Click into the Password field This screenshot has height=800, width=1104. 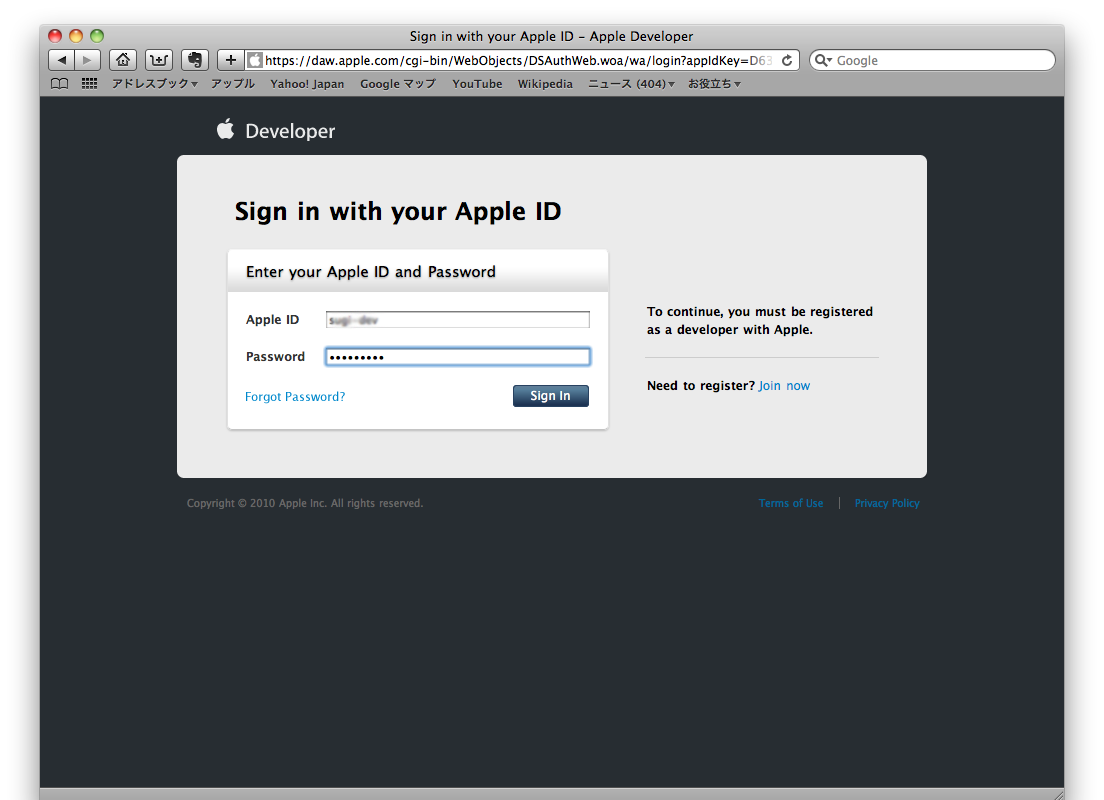457,357
